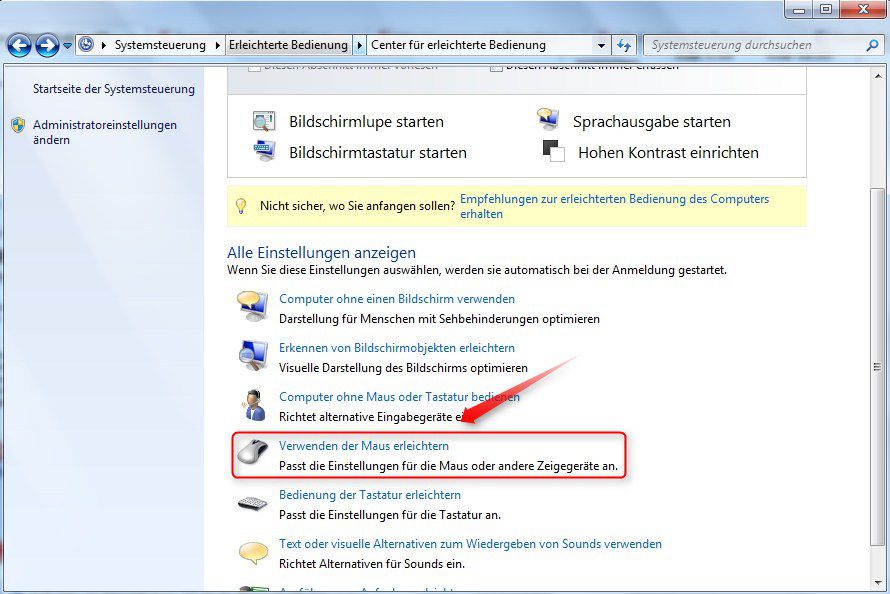Click inside the 'Systemsteuerung durchsuchen' search field
890x594 pixels.
pos(760,45)
